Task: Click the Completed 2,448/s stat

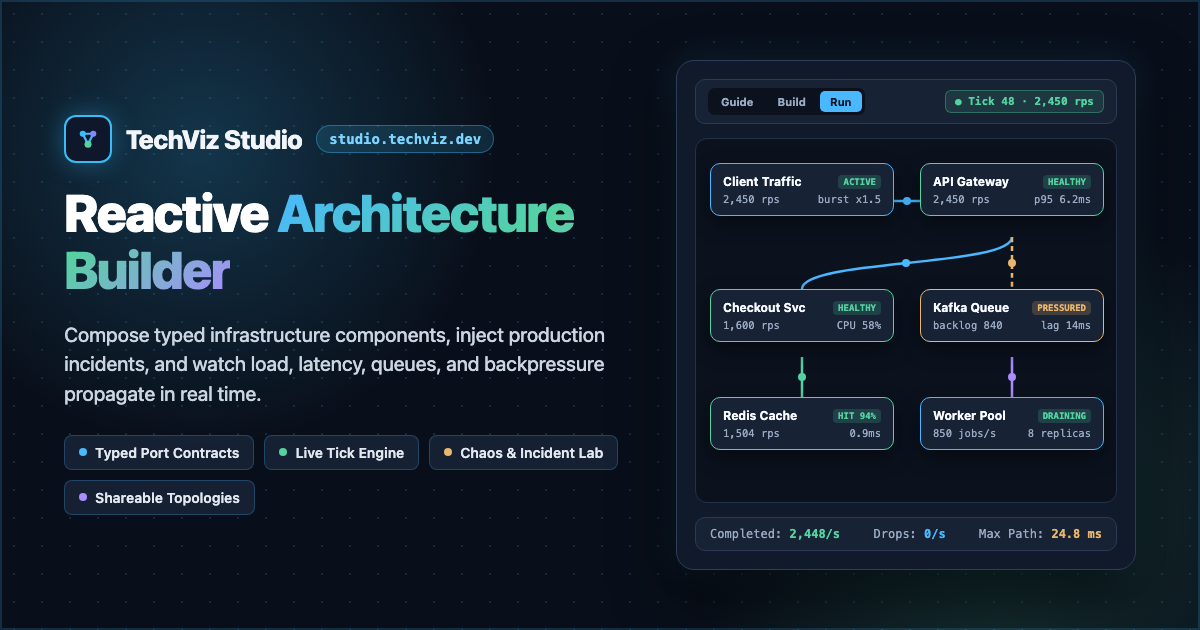Action: (775, 534)
